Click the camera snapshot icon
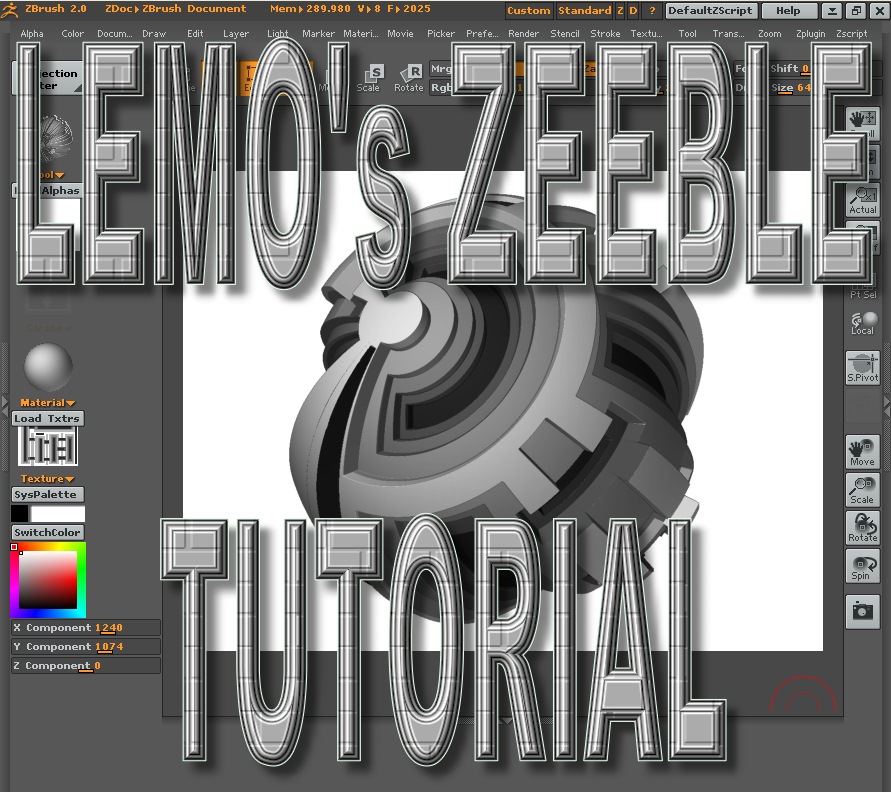 tap(863, 611)
